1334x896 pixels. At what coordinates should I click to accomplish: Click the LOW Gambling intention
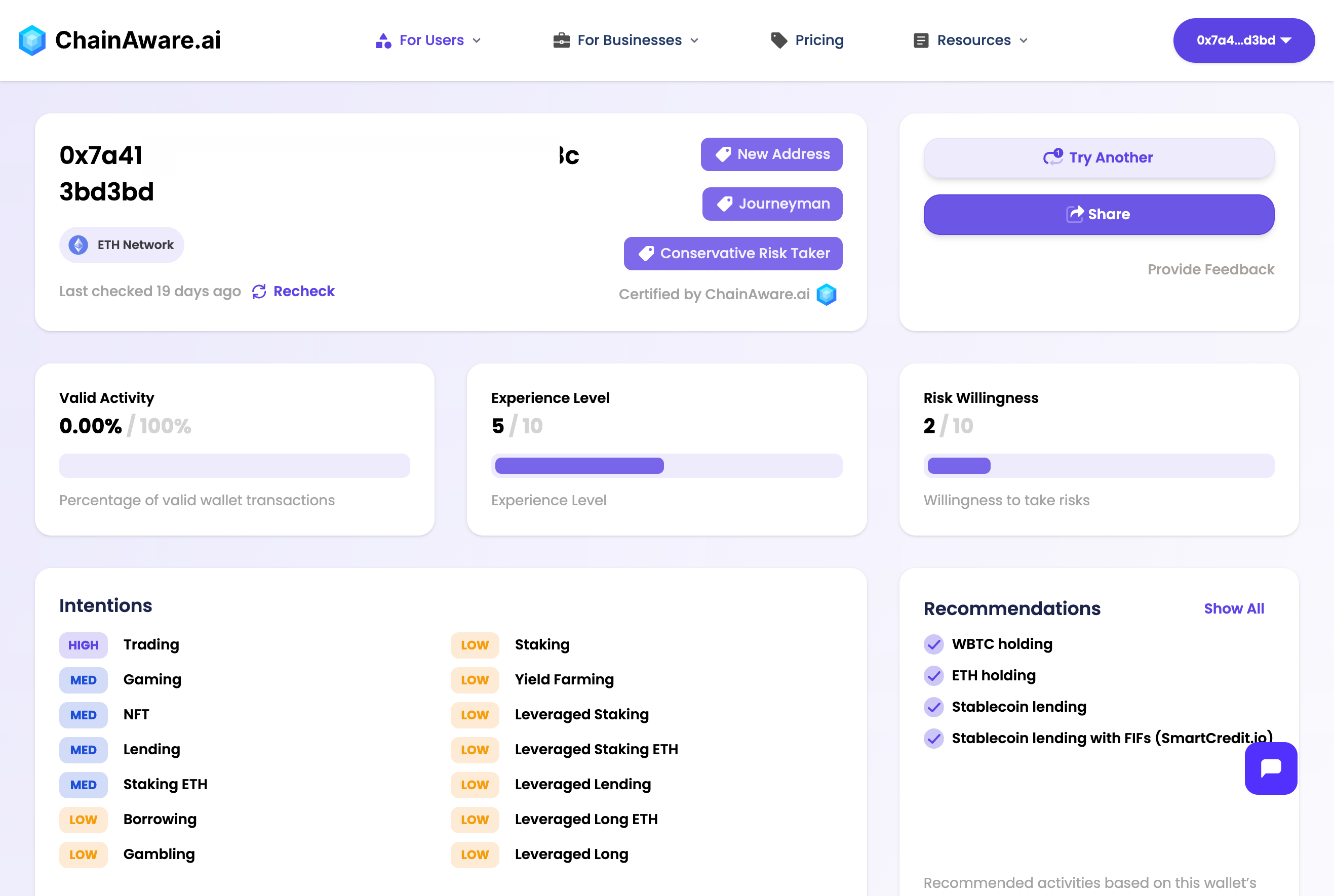click(x=127, y=855)
